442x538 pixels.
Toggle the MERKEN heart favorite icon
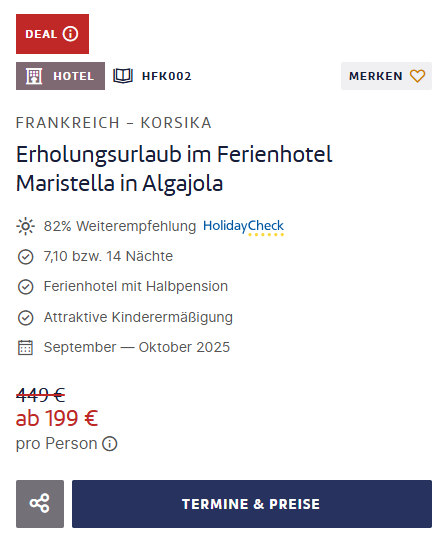(x=417, y=76)
